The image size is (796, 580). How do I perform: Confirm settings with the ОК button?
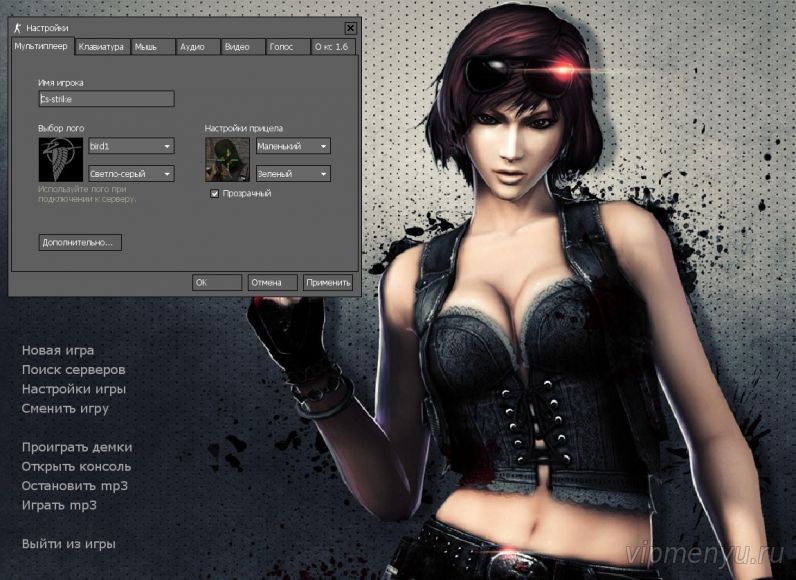pyautogui.click(x=217, y=283)
